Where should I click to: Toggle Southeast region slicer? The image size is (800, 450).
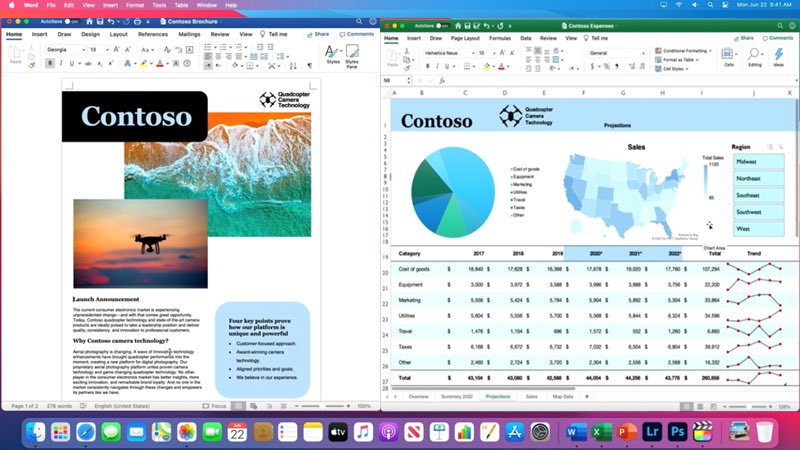pos(758,195)
